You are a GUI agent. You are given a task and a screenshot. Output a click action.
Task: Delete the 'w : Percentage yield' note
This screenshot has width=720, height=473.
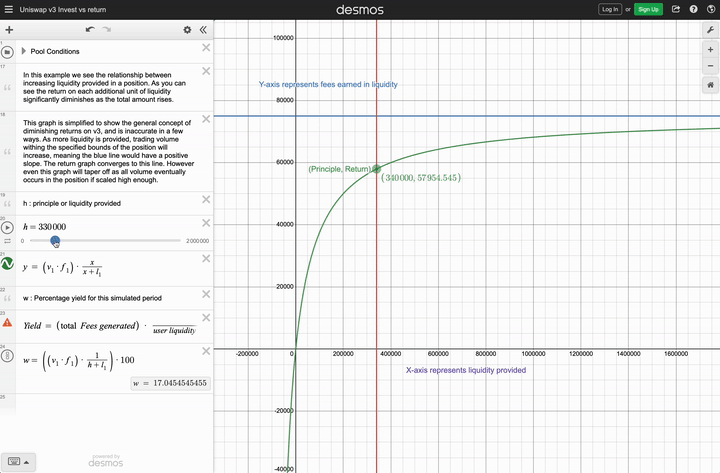click(206, 294)
